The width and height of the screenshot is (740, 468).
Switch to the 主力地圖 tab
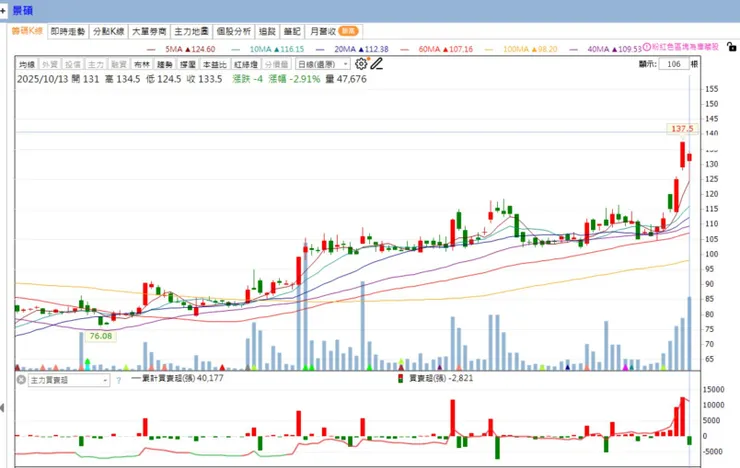pos(191,31)
